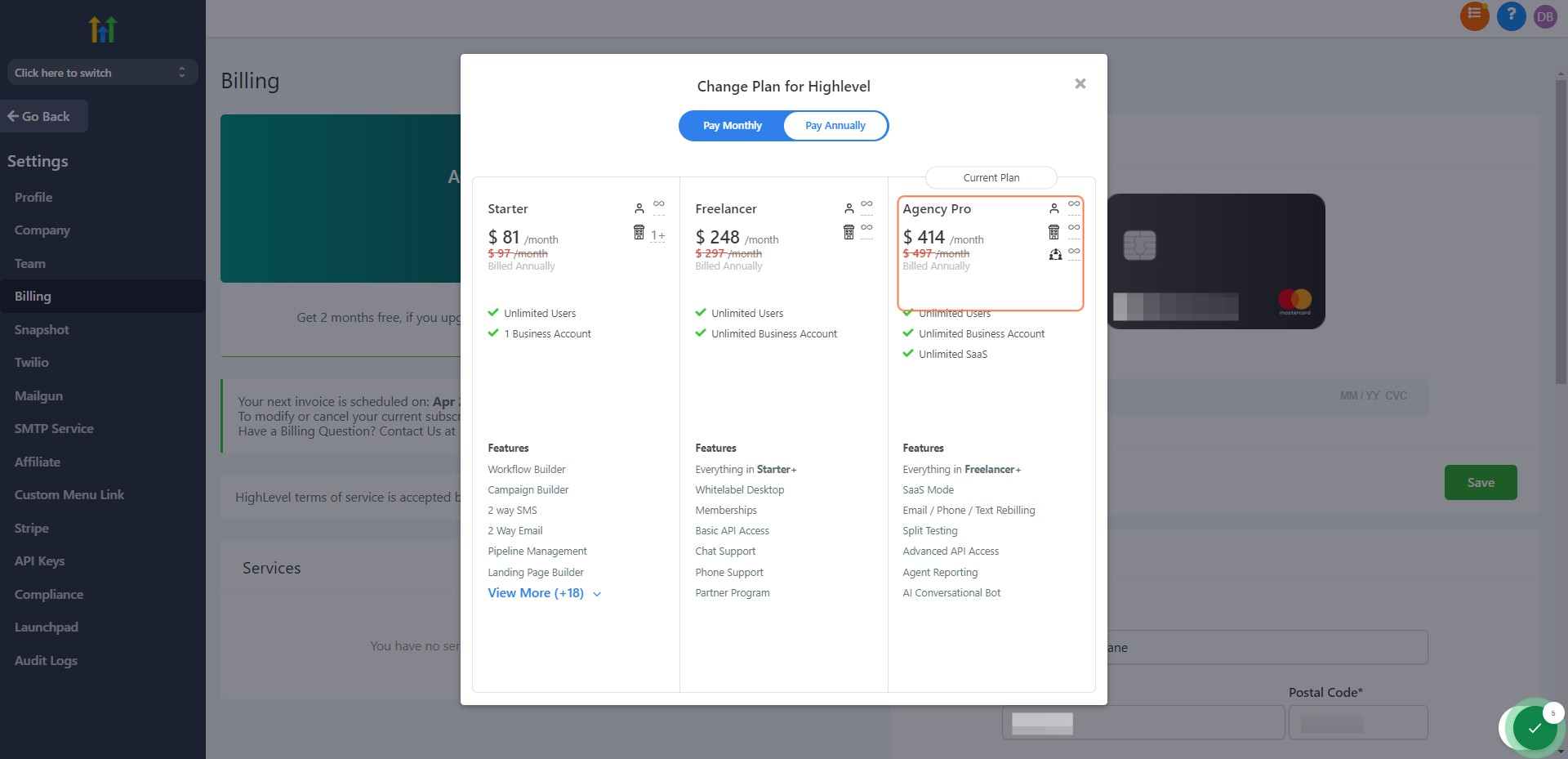Open Team settings

[30, 263]
